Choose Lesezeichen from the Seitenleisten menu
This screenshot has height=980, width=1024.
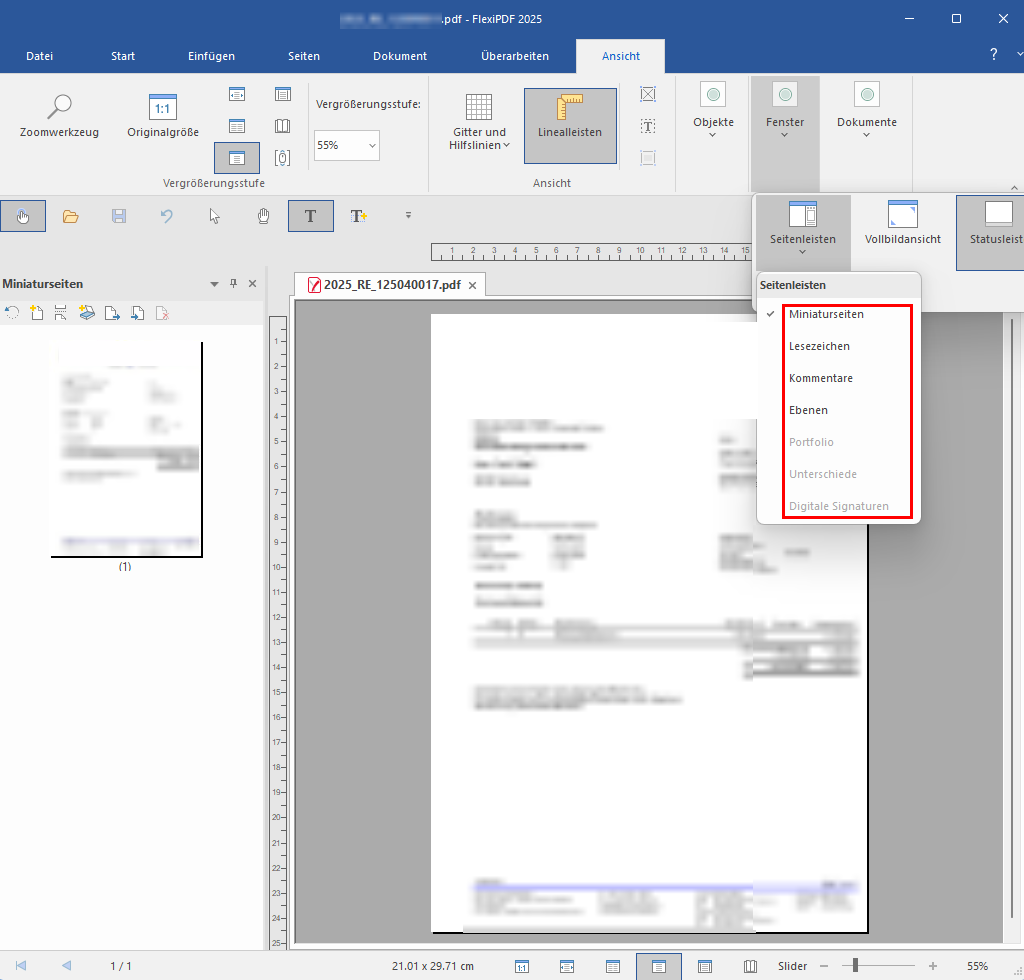coord(819,346)
